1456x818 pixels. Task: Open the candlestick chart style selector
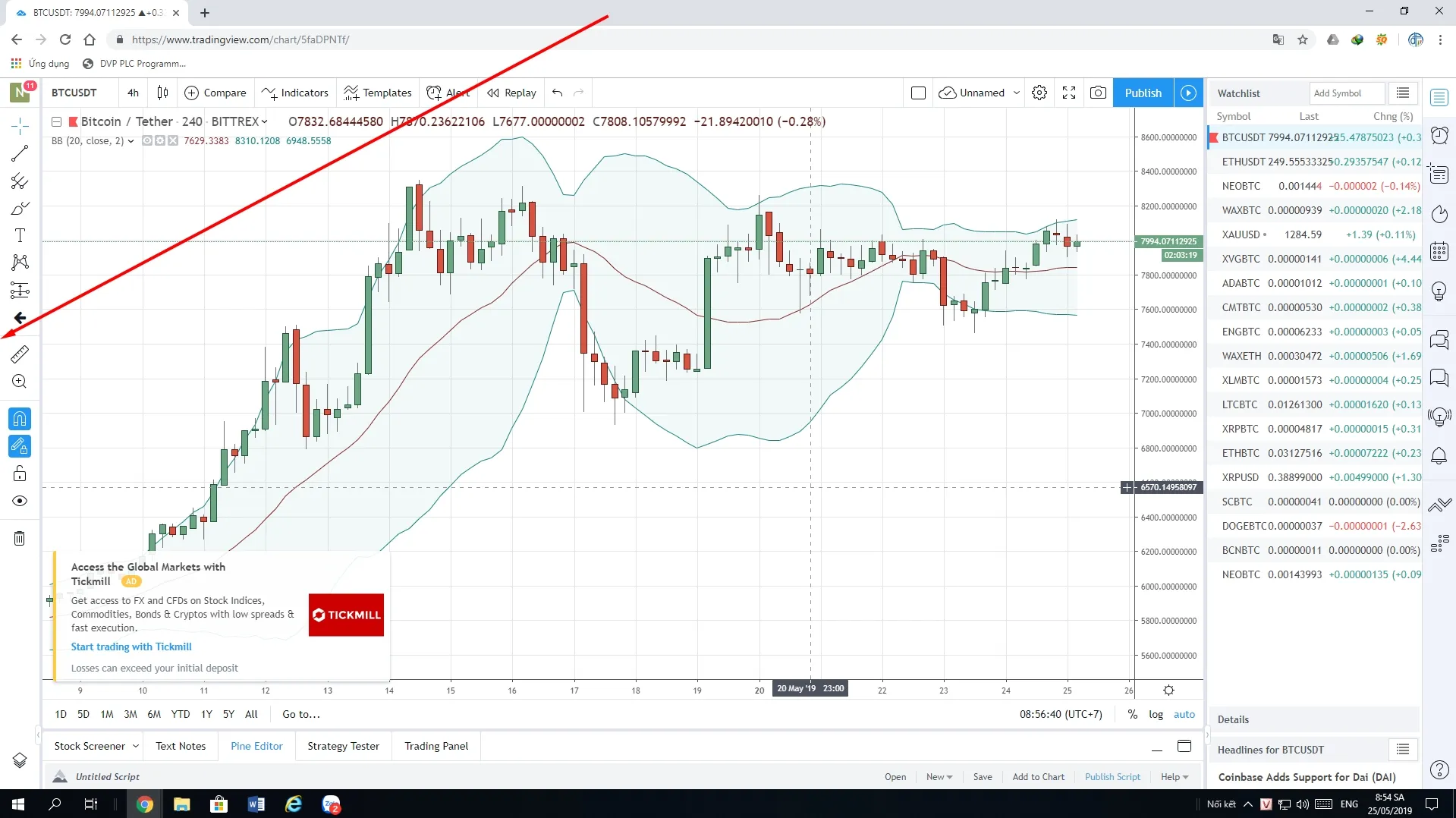(162, 93)
